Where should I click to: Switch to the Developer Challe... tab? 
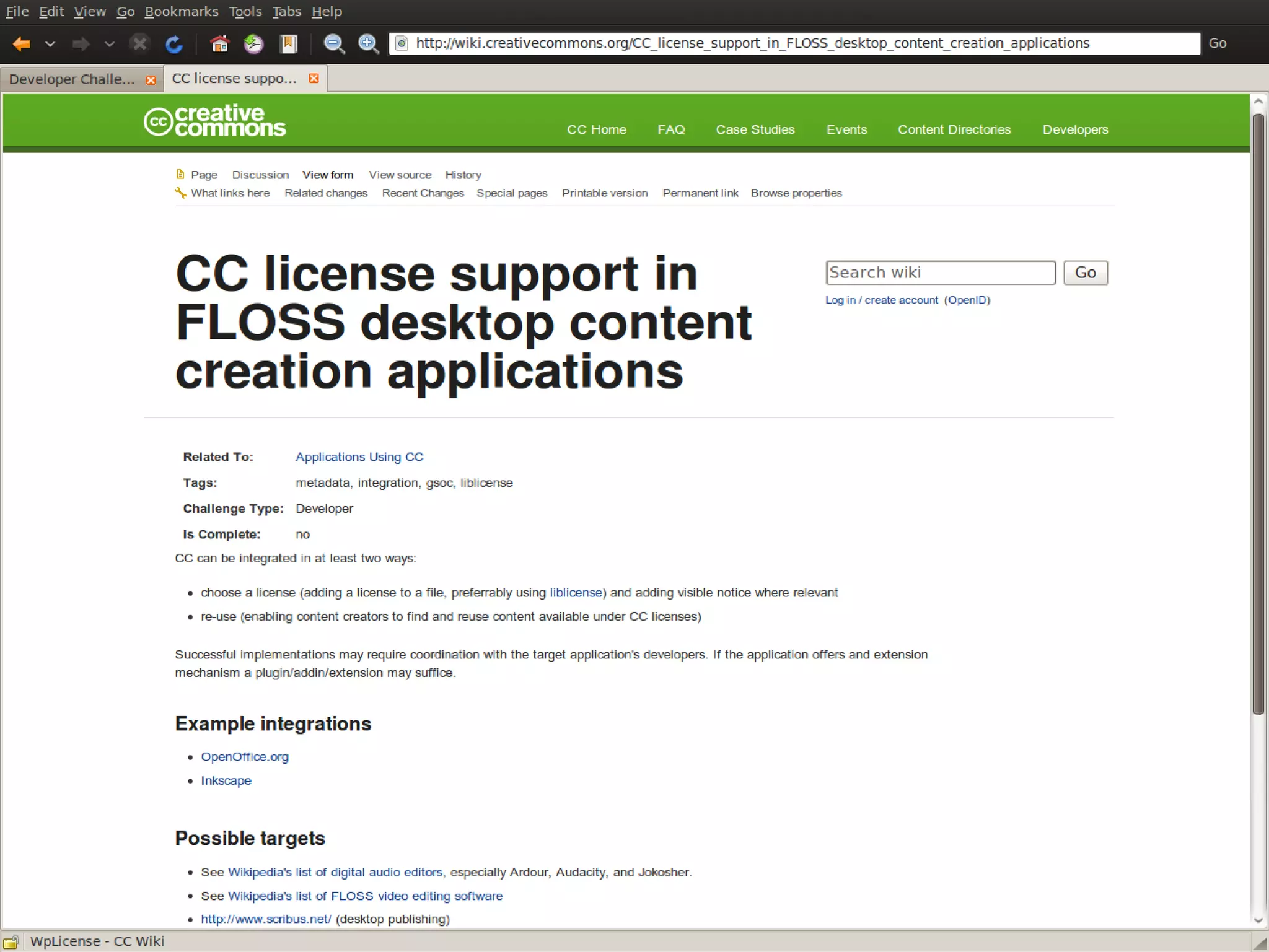pyautogui.click(x=72, y=79)
